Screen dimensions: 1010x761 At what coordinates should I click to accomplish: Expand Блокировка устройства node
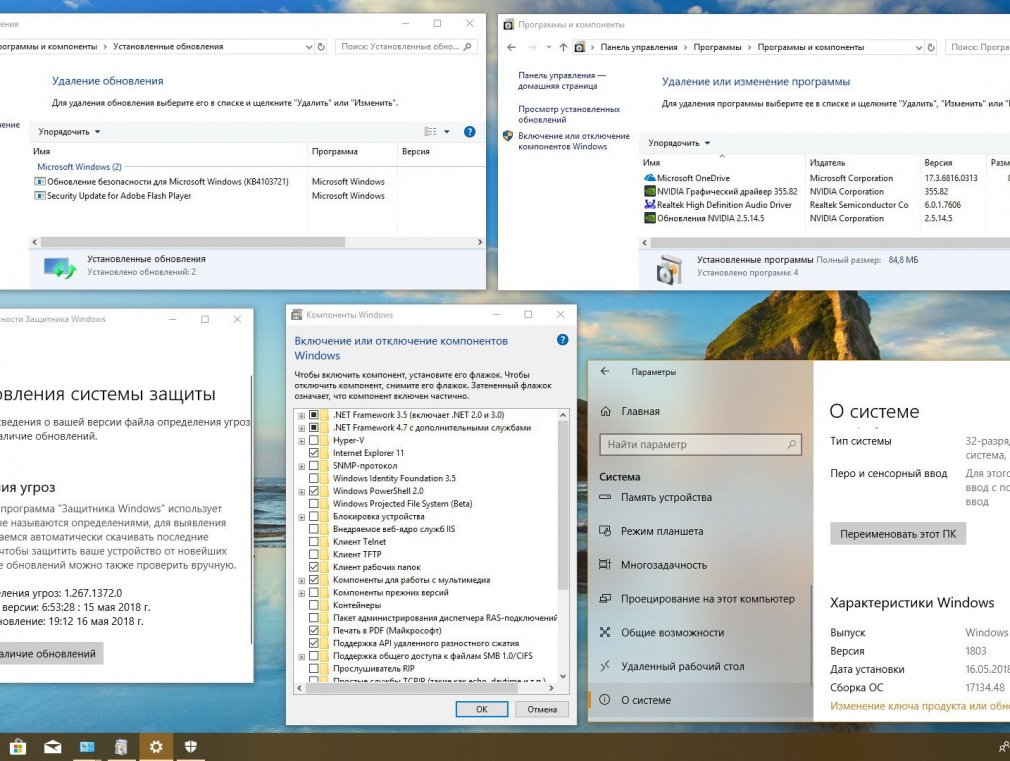[x=301, y=517]
